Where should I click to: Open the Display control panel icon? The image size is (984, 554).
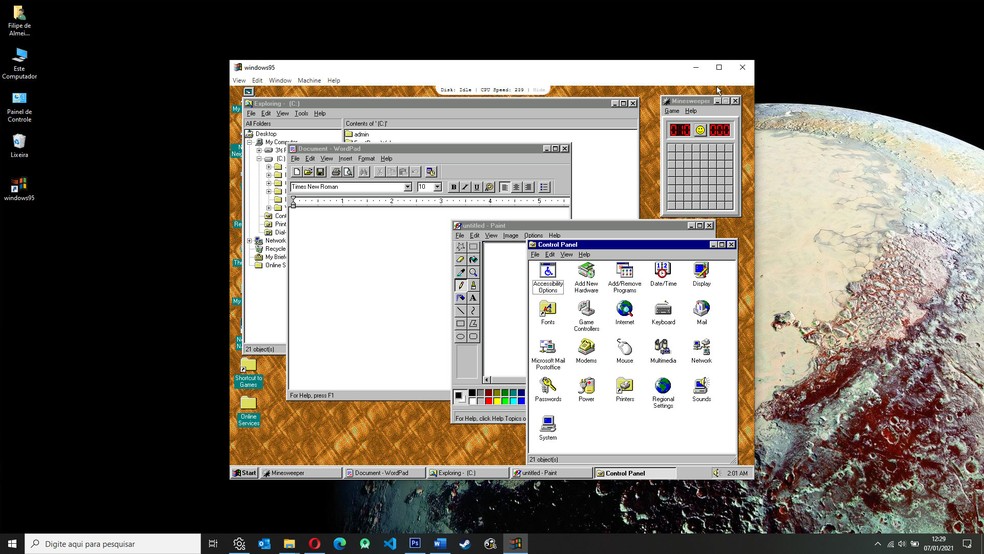pyautogui.click(x=701, y=272)
